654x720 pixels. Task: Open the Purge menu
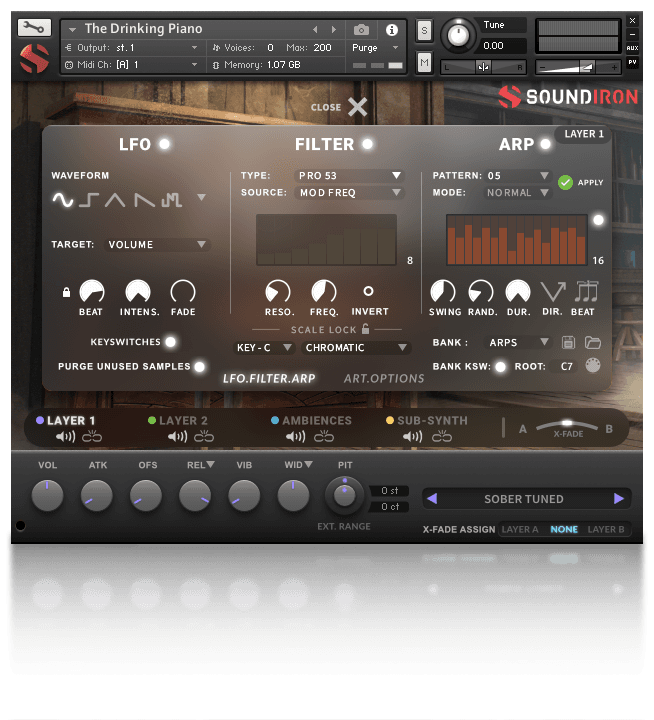coord(374,48)
